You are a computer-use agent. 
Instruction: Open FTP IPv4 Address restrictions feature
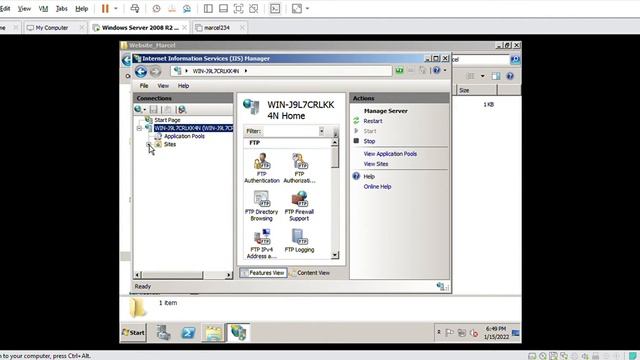[x=262, y=244]
